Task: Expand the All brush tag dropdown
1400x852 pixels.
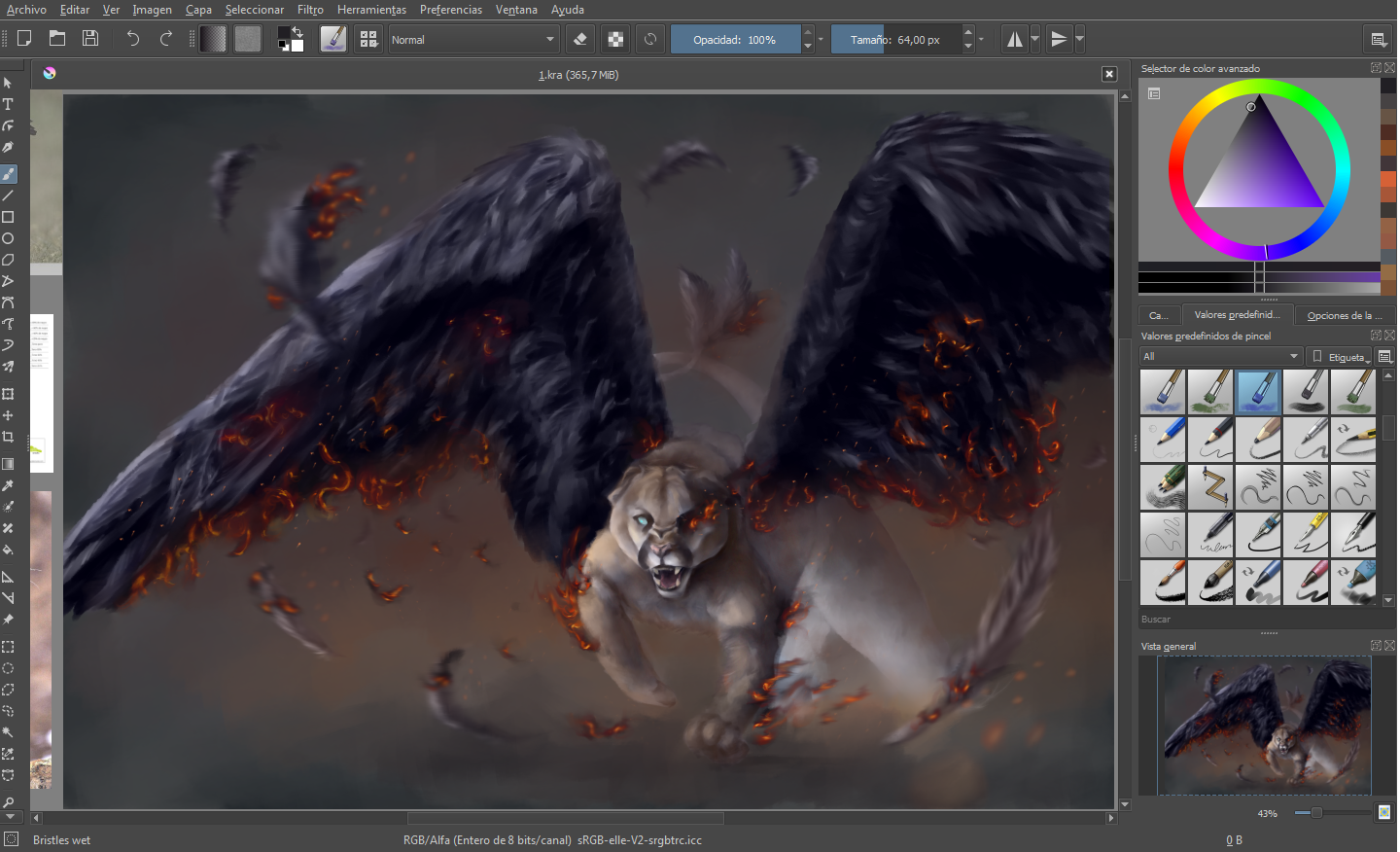Action: click(x=1221, y=357)
